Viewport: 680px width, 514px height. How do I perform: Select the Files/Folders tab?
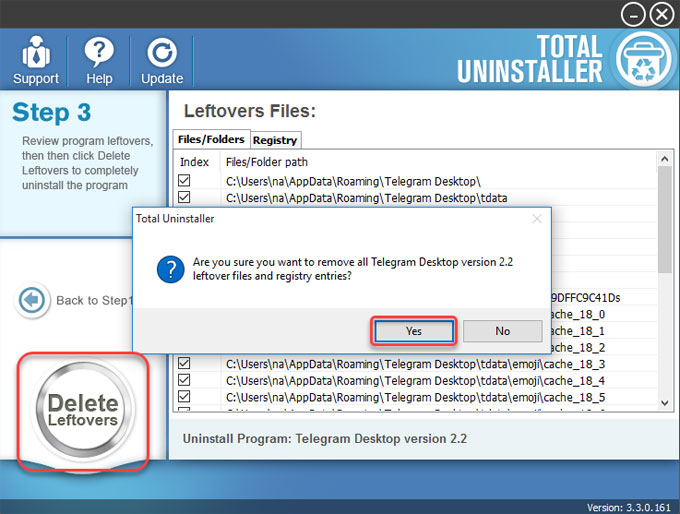click(x=211, y=139)
